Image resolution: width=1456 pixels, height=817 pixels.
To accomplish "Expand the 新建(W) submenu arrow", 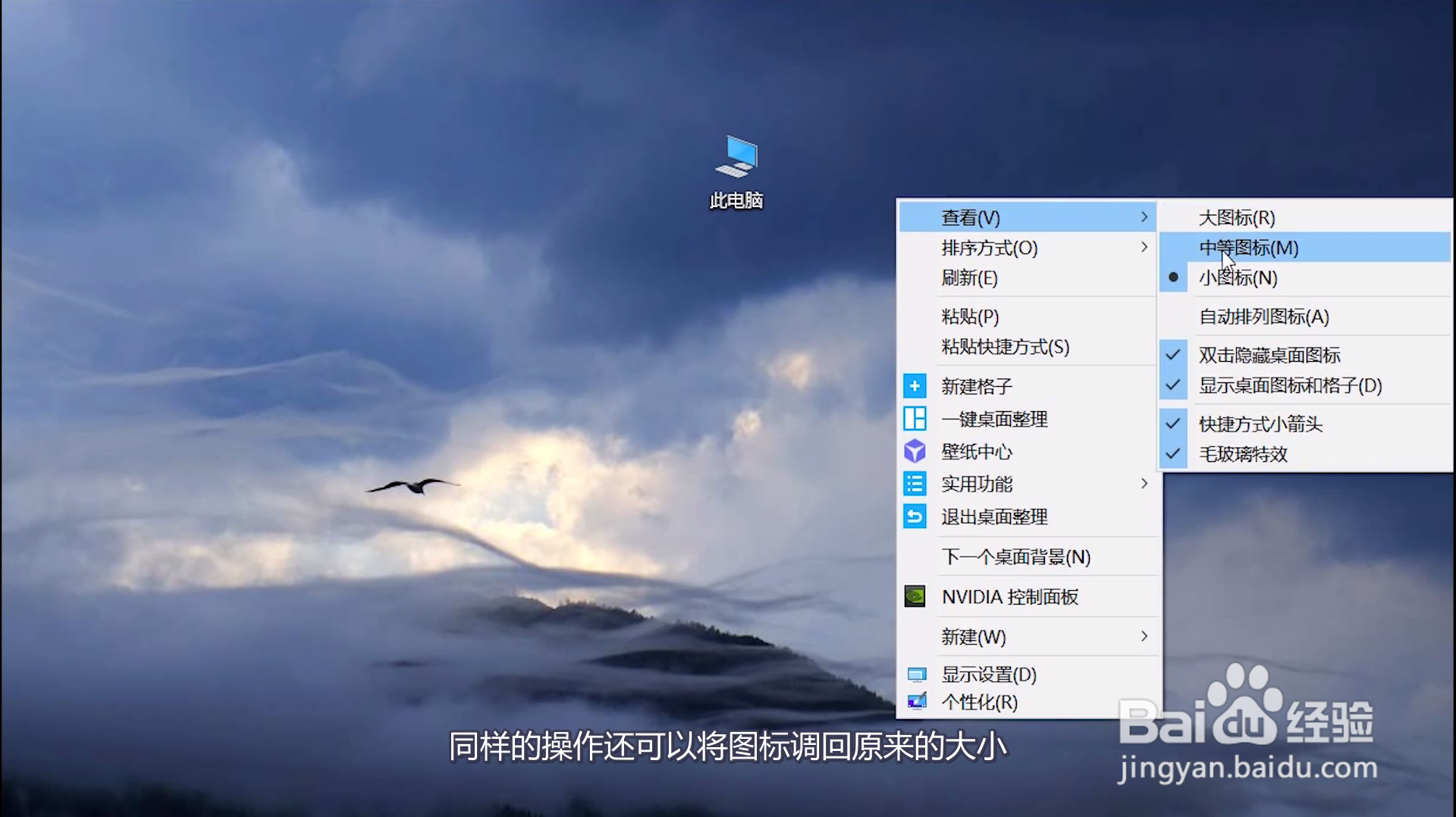I will pos(1145,637).
